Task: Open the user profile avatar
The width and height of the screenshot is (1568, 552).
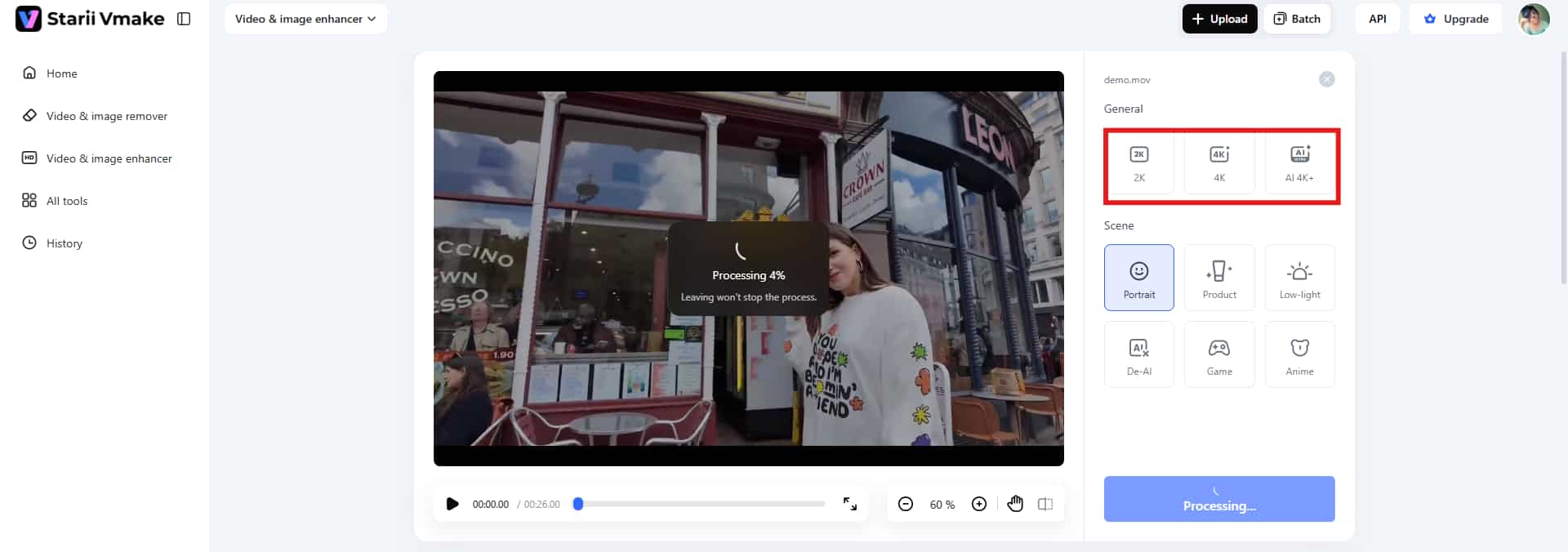Action: (1534, 19)
